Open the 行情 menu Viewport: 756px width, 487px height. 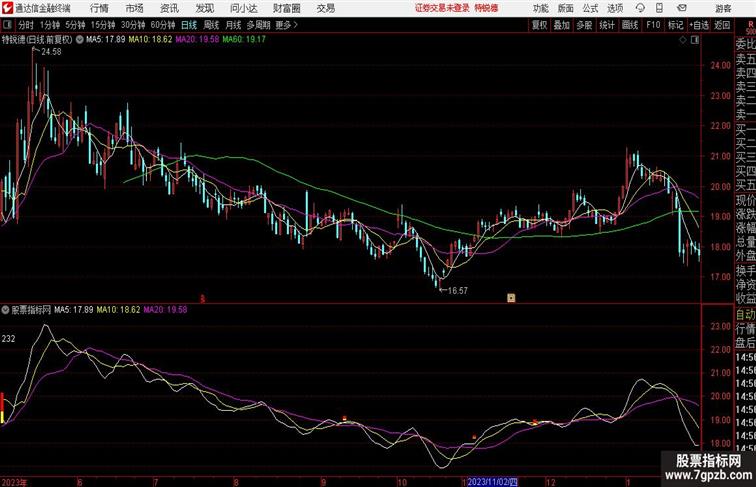click(99, 8)
